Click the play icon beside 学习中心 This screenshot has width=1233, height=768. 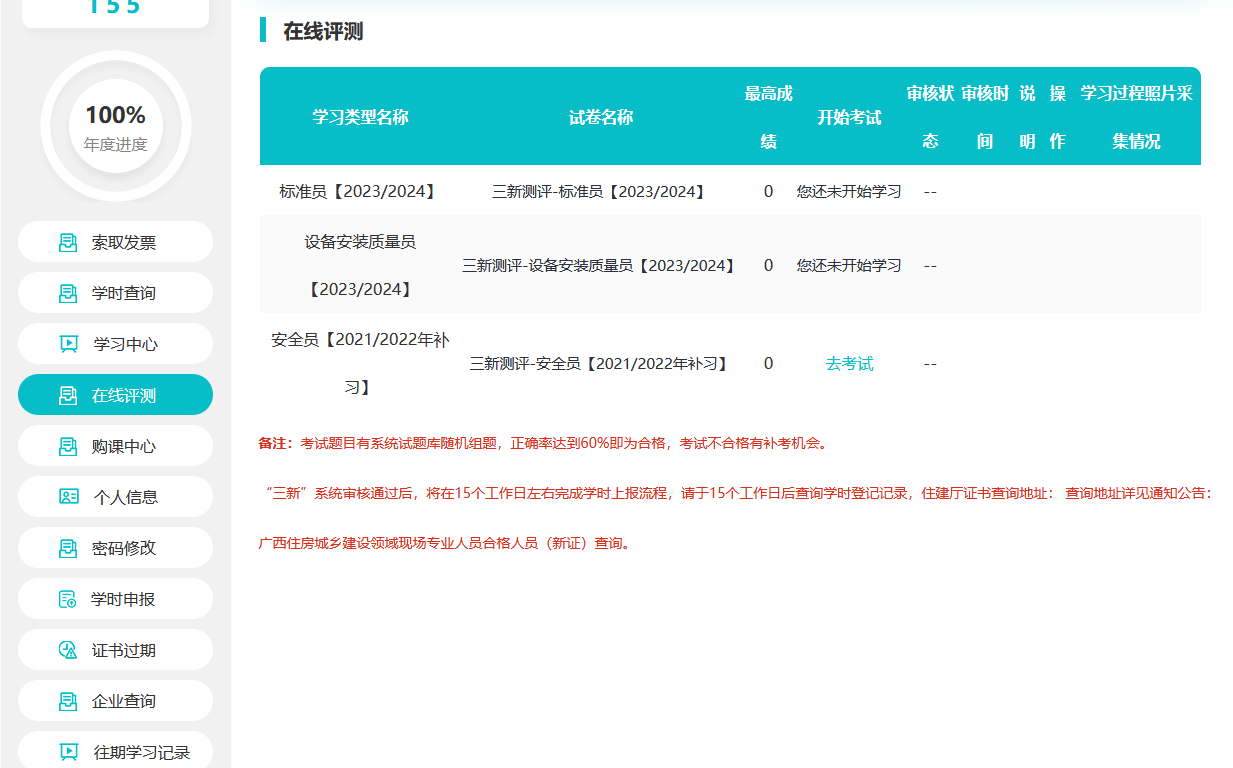[68, 344]
